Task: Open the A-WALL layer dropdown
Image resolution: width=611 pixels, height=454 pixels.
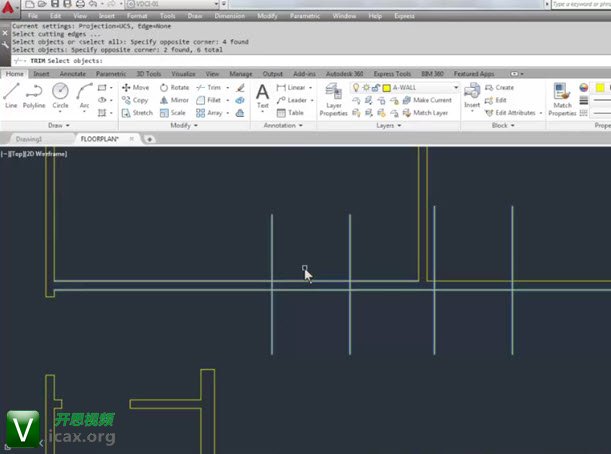Action: click(x=456, y=87)
